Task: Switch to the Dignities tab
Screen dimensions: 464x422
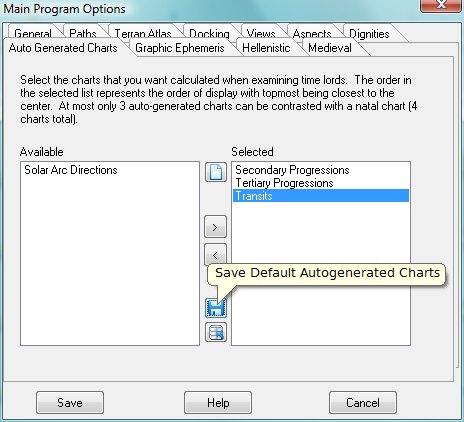Action: point(369,33)
